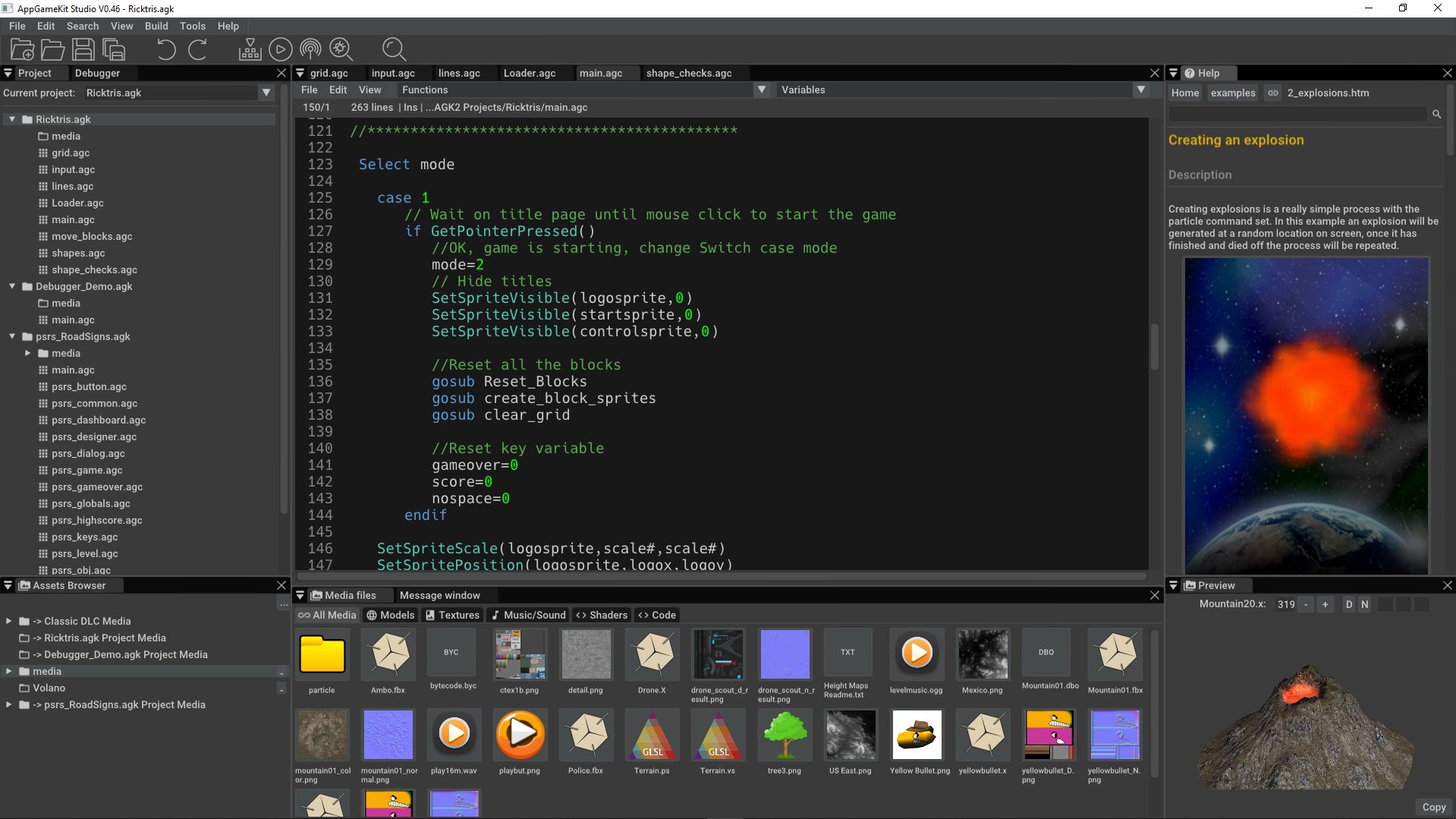Toggle the Shaders asset filter
1456x819 pixels.
coord(600,615)
